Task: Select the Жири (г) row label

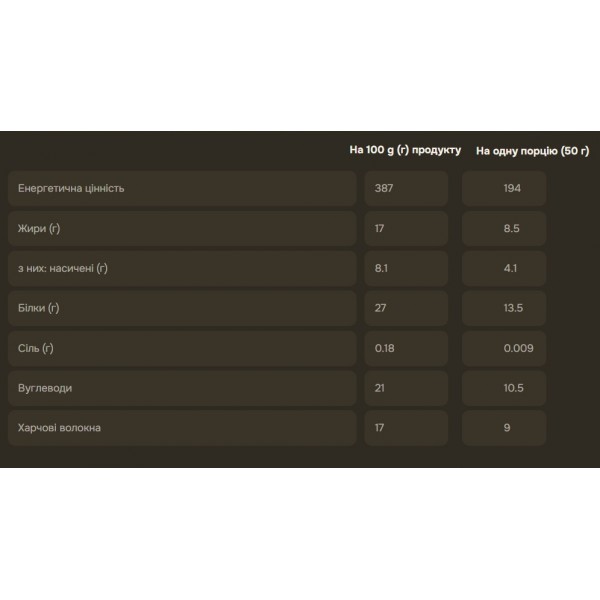Action: pos(183,228)
